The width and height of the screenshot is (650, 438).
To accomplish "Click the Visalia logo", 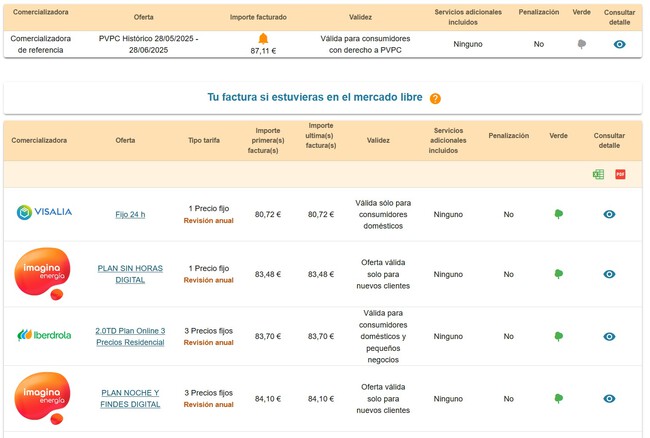I will (44, 212).
